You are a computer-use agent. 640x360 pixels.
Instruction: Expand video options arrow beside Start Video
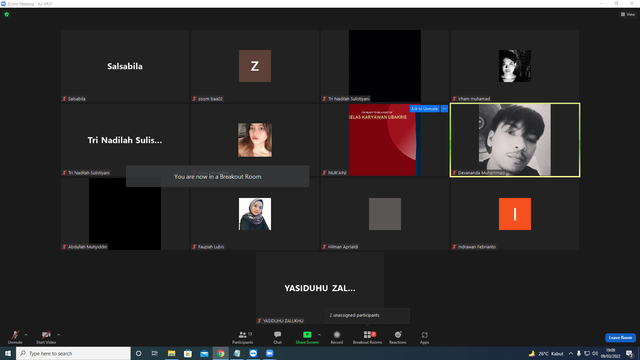pyautogui.click(x=59, y=335)
